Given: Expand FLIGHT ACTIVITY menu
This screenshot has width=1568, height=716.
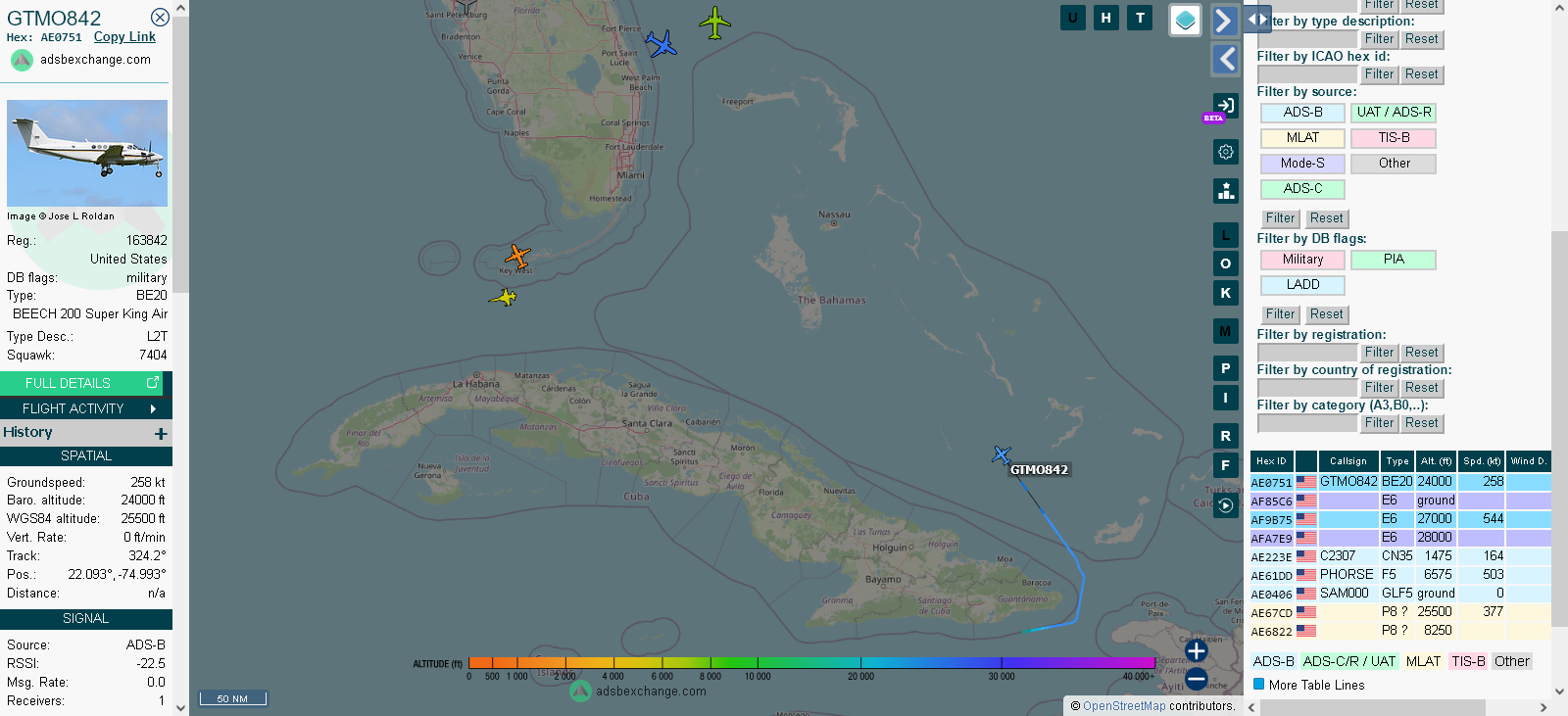Looking at the screenshot, I should pos(86,408).
